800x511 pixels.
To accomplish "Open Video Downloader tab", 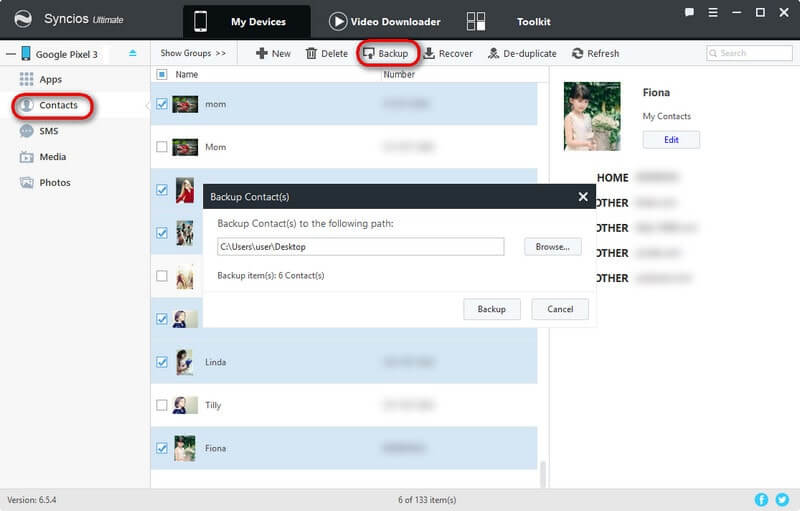I will pos(385,21).
